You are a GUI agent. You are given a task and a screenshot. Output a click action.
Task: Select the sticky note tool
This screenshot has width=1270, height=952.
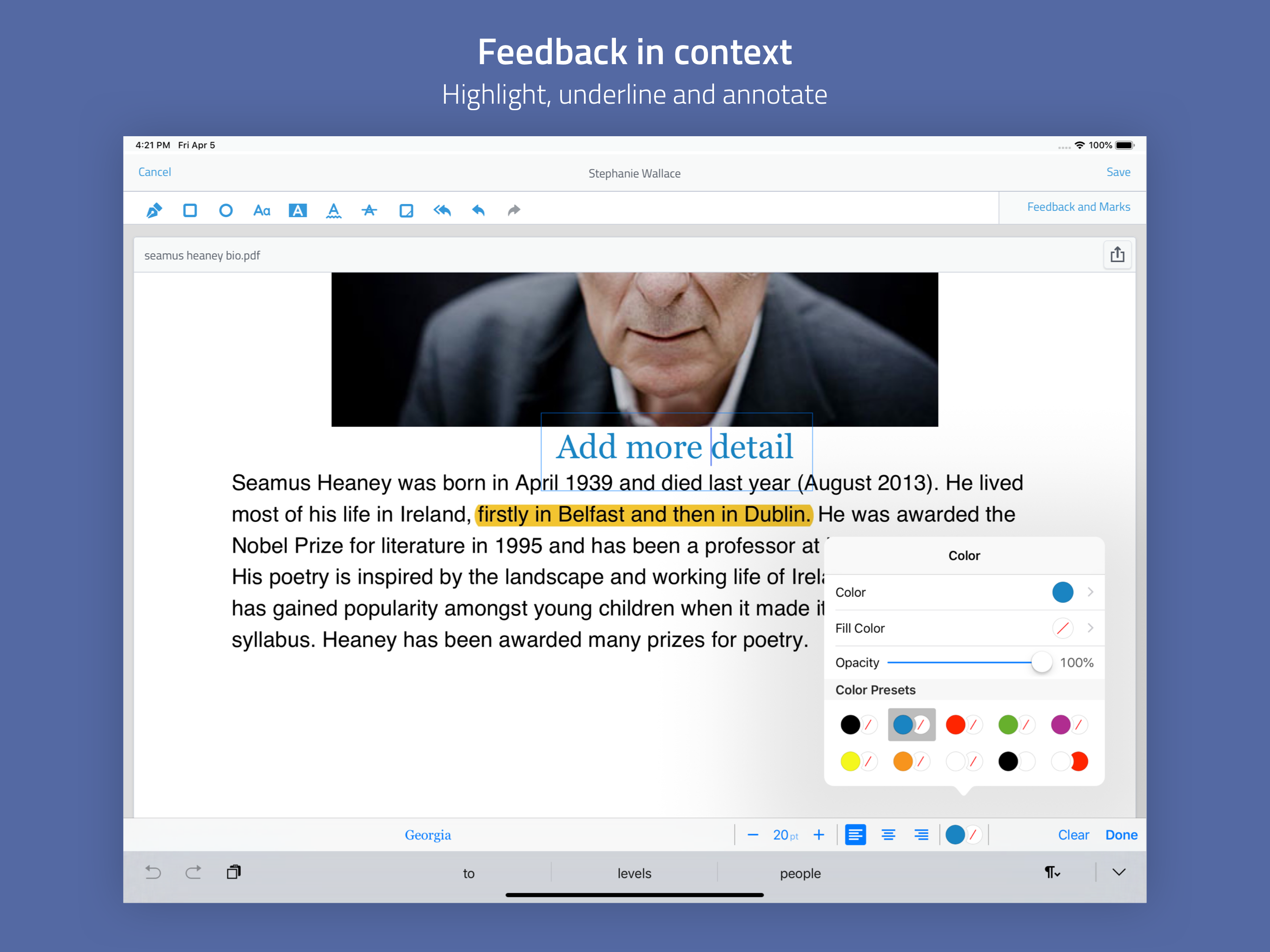click(406, 210)
